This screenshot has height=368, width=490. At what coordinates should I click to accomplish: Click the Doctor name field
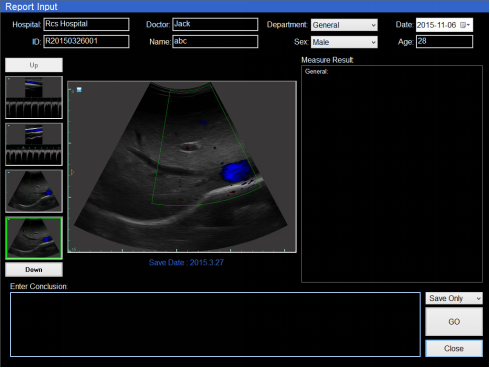pos(215,24)
